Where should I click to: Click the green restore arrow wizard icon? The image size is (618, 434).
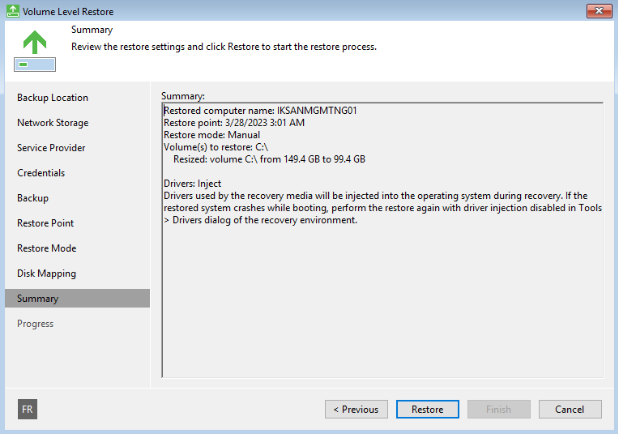[35, 51]
